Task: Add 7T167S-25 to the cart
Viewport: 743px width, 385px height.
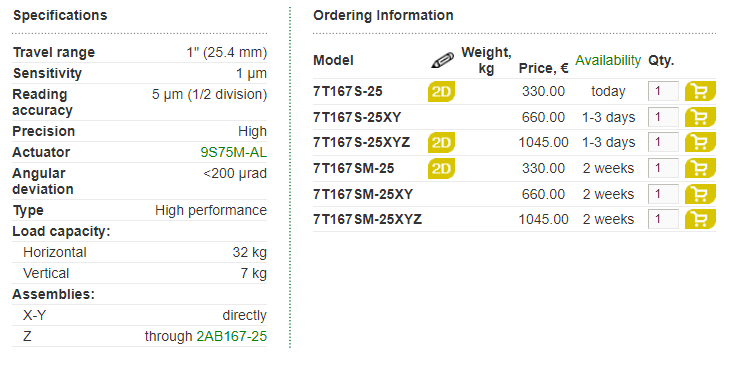Action: pyautogui.click(x=700, y=91)
